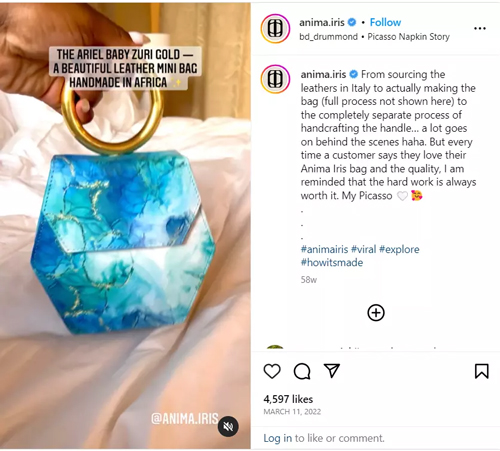This screenshot has width=500, height=451.
Task: Share post using paper plane icon
Action: [332, 370]
